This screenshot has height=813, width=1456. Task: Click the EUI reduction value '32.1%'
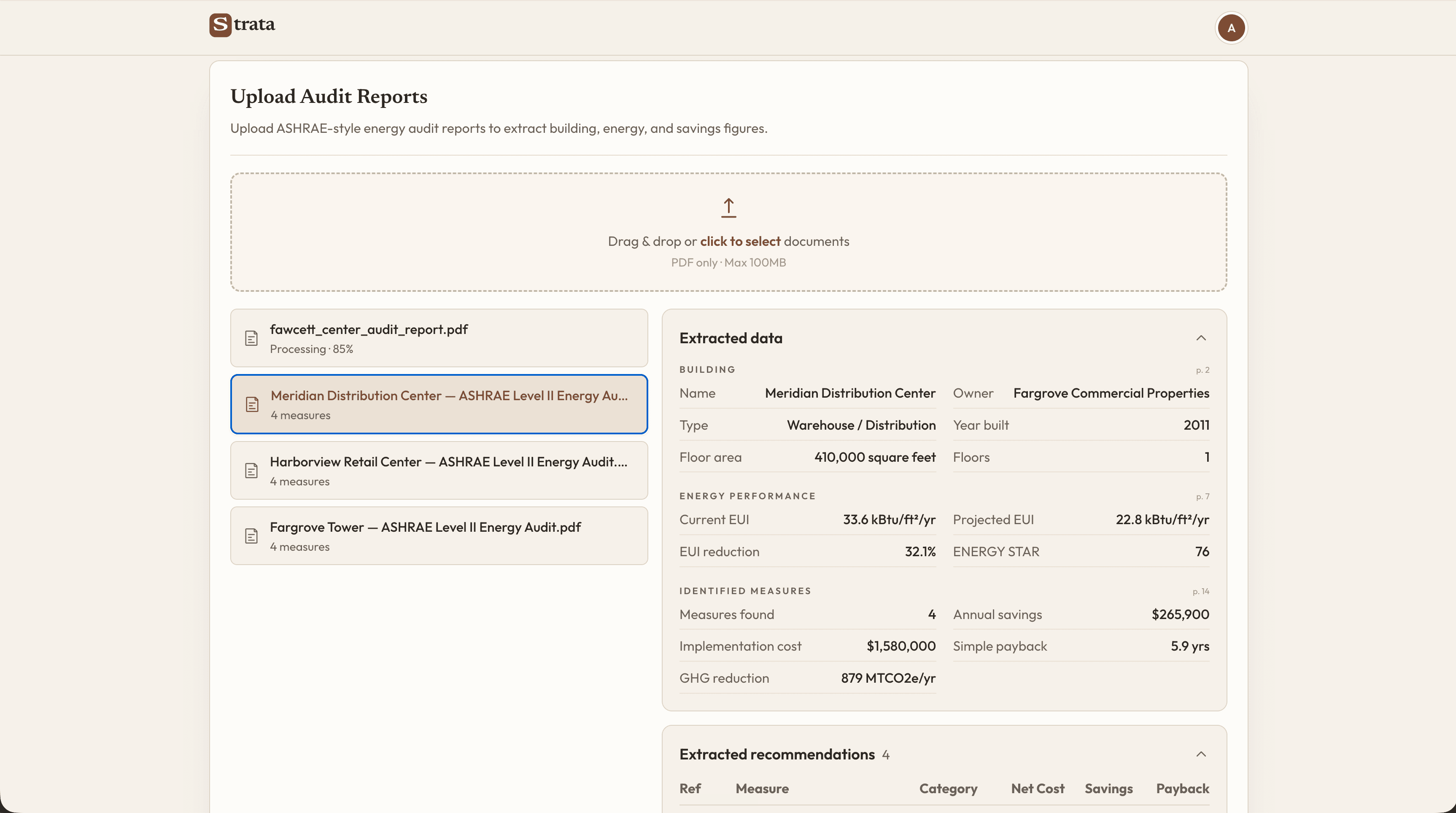pyautogui.click(x=920, y=552)
